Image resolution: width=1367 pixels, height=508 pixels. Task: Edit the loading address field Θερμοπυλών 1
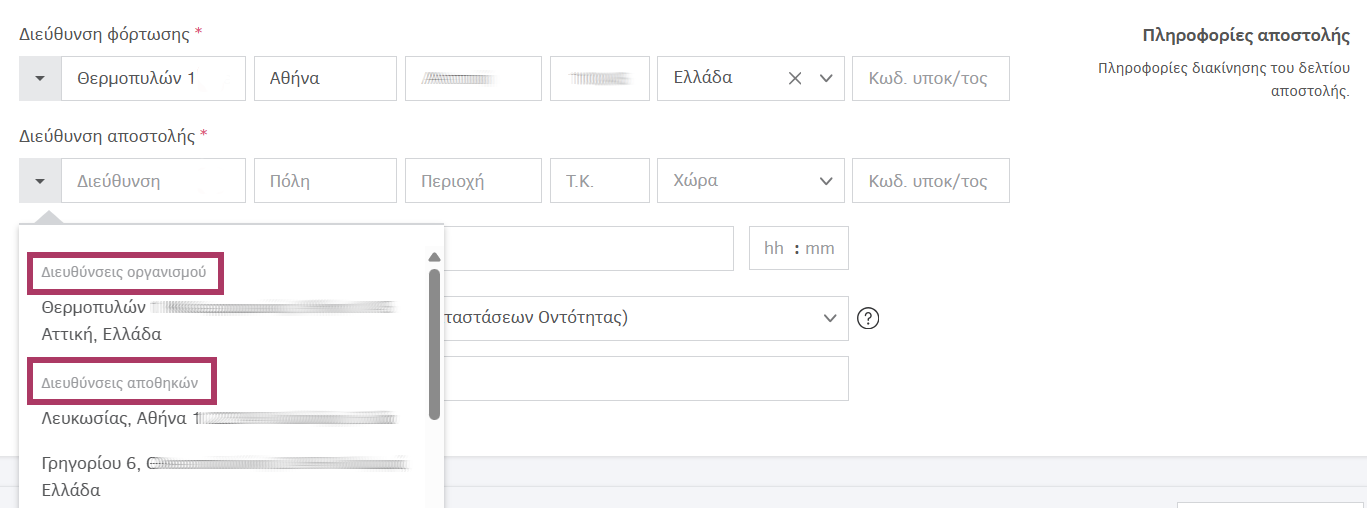153,79
